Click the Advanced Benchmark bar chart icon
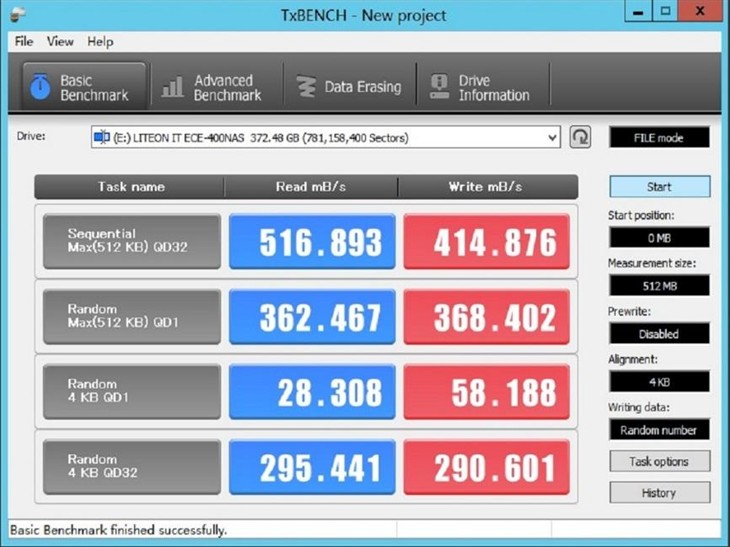730x547 pixels. point(172,87)
